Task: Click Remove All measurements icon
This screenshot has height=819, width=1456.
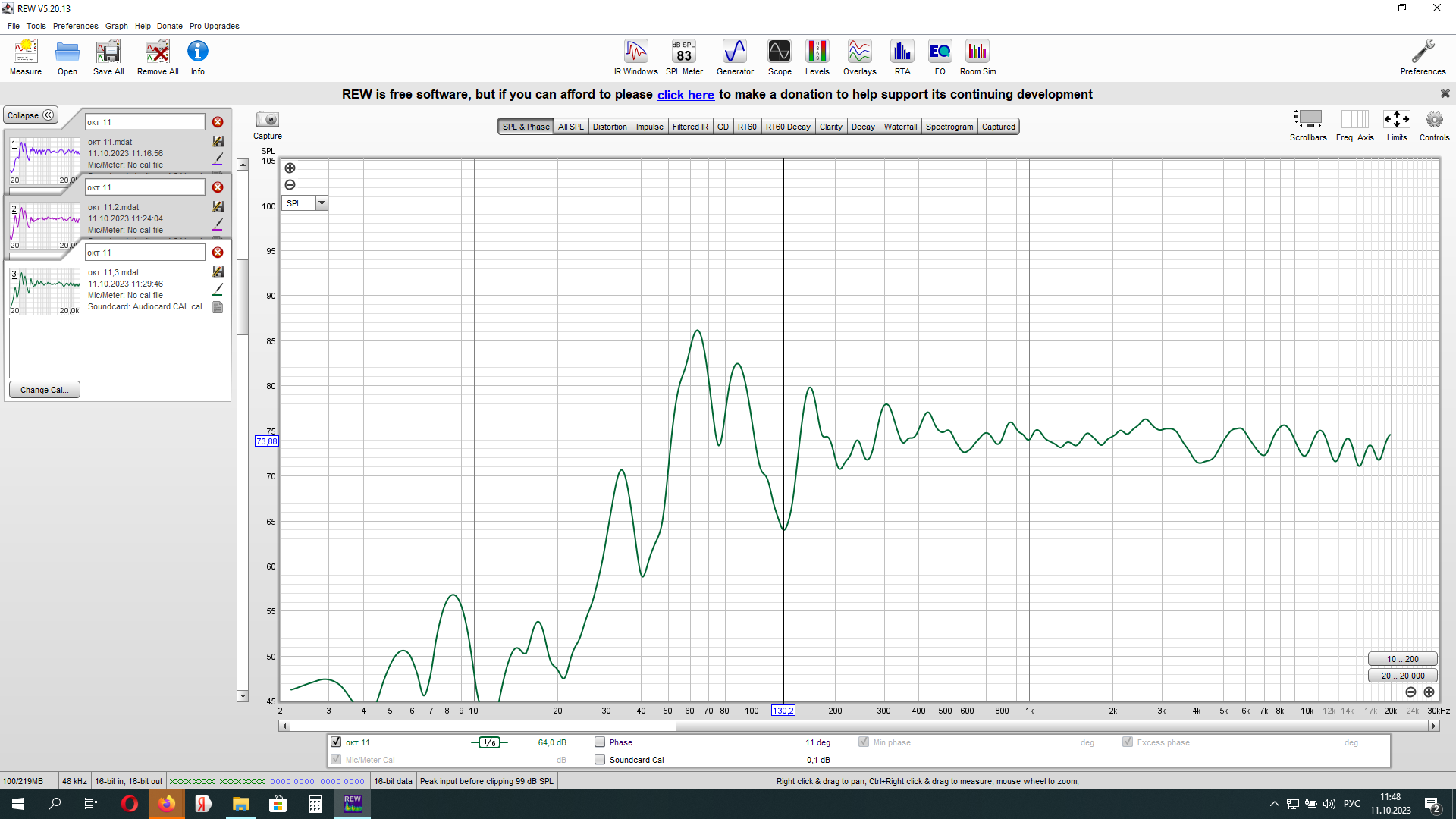Action: tap(158, 58)
